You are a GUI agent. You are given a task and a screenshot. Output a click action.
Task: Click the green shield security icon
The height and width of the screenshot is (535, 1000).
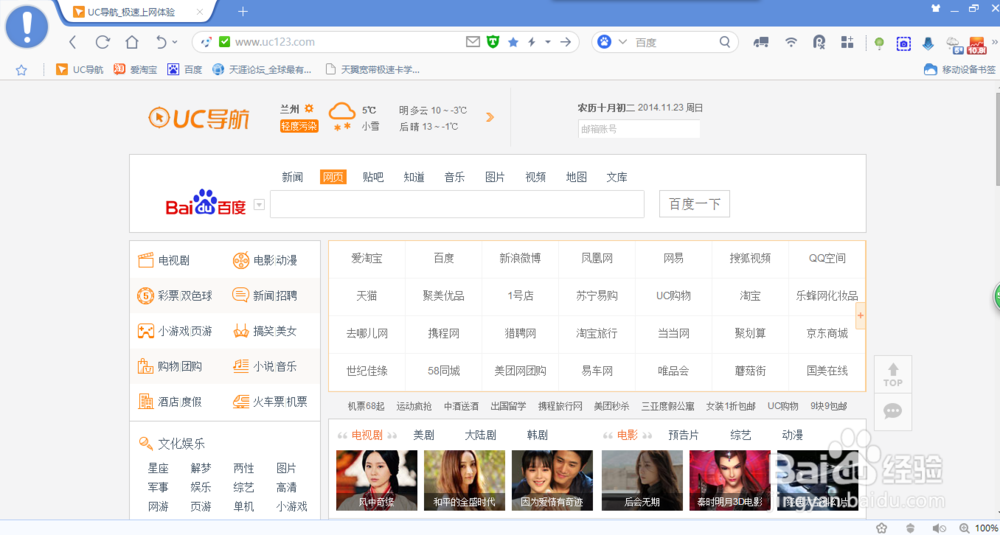[492, 42]
